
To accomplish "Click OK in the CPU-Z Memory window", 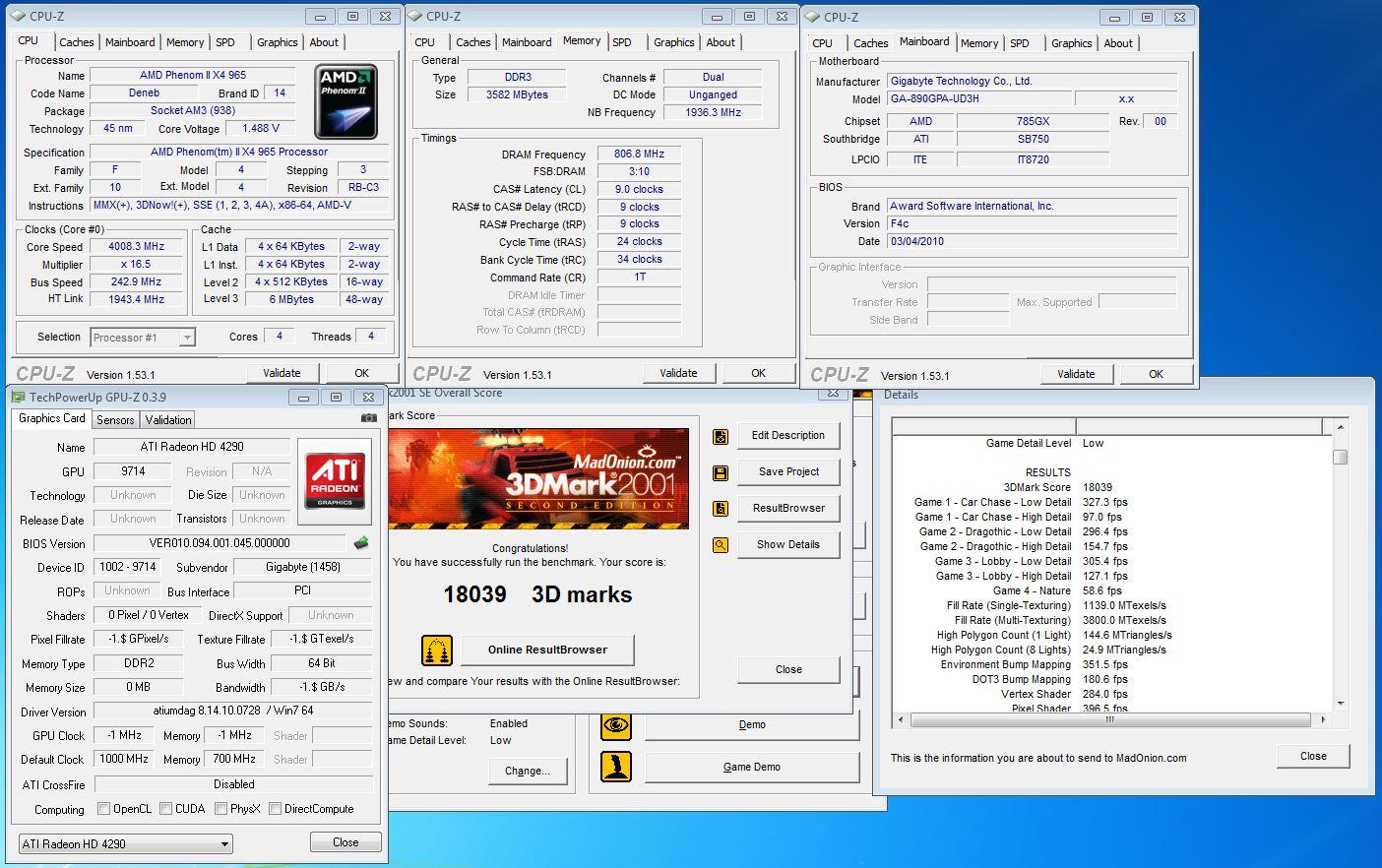I will (x=758, y=373).
